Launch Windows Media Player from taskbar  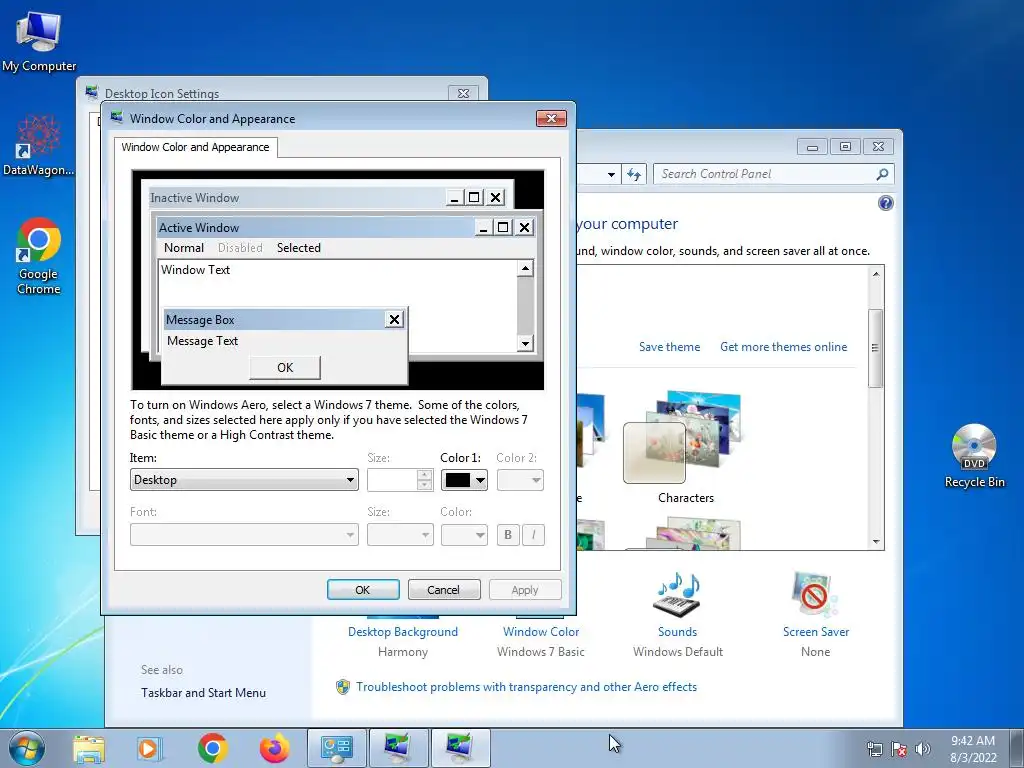pyautogui.click(x=148, y=748)
